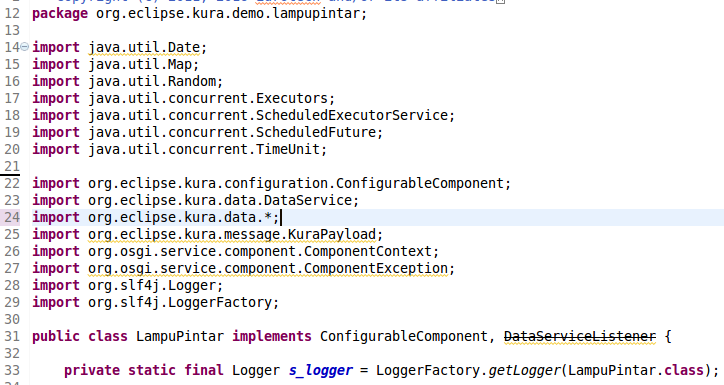Click the implements keyword on line 31
Screen dimensions: 724x385
pos(272,337)
